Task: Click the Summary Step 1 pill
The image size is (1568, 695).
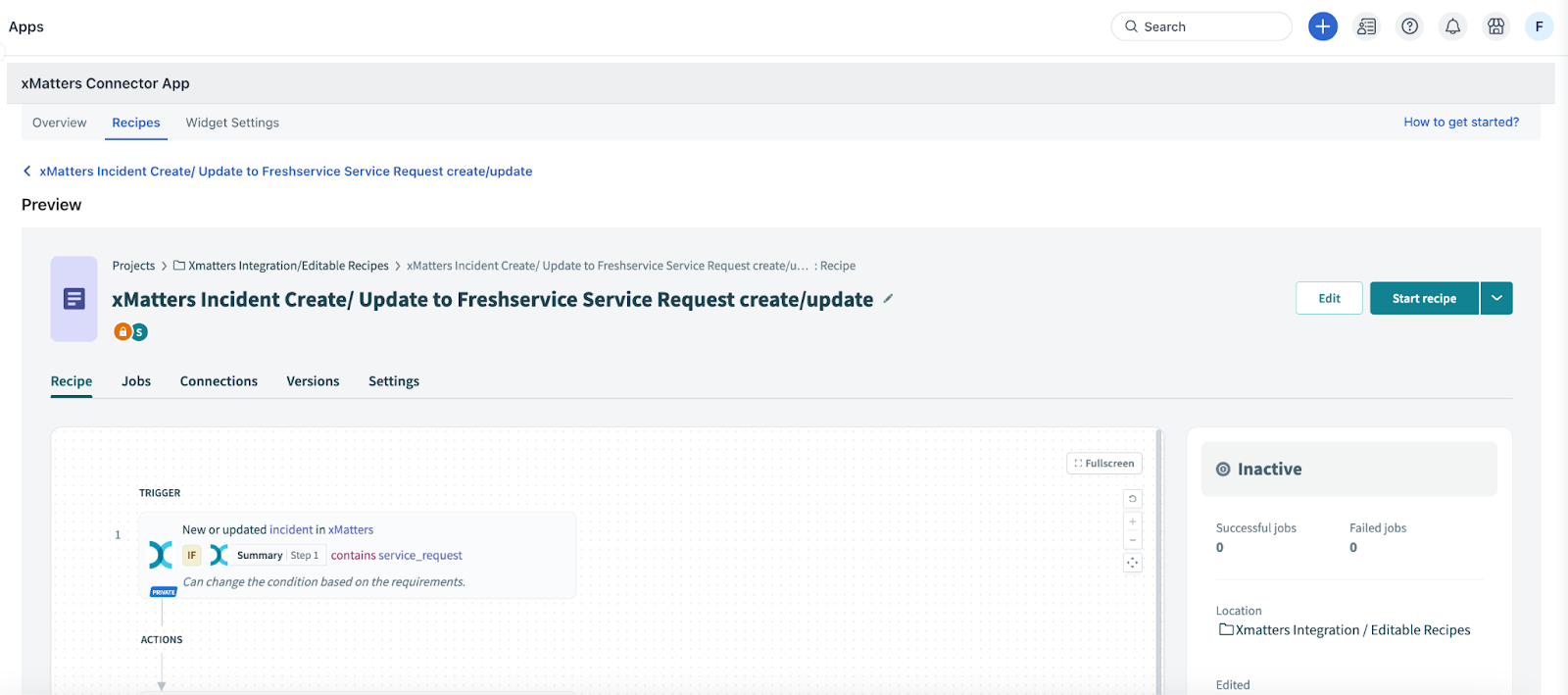Action: coord(277,555)
